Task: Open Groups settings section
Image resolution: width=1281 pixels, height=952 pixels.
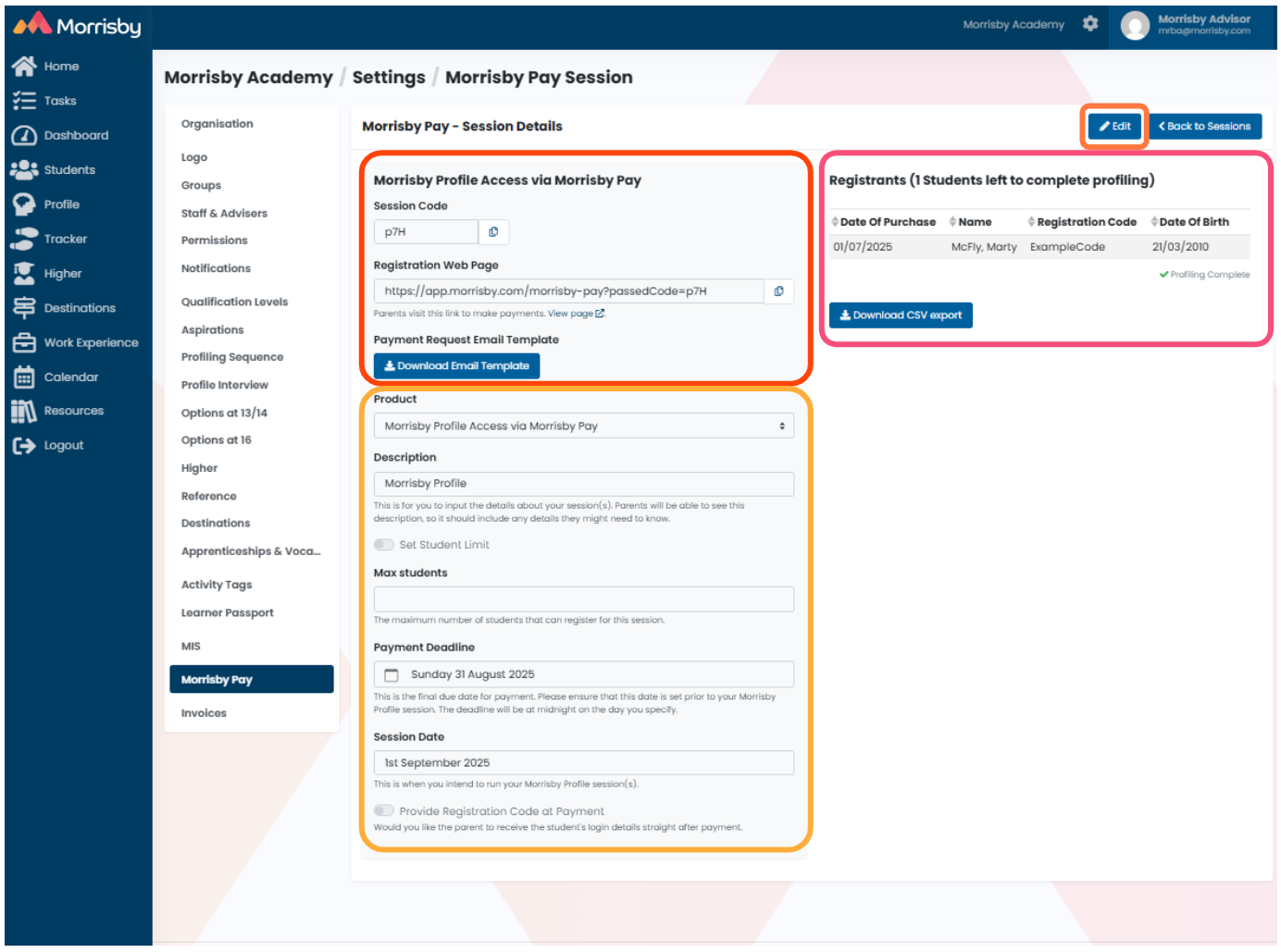Action: [x=201, y=185]
